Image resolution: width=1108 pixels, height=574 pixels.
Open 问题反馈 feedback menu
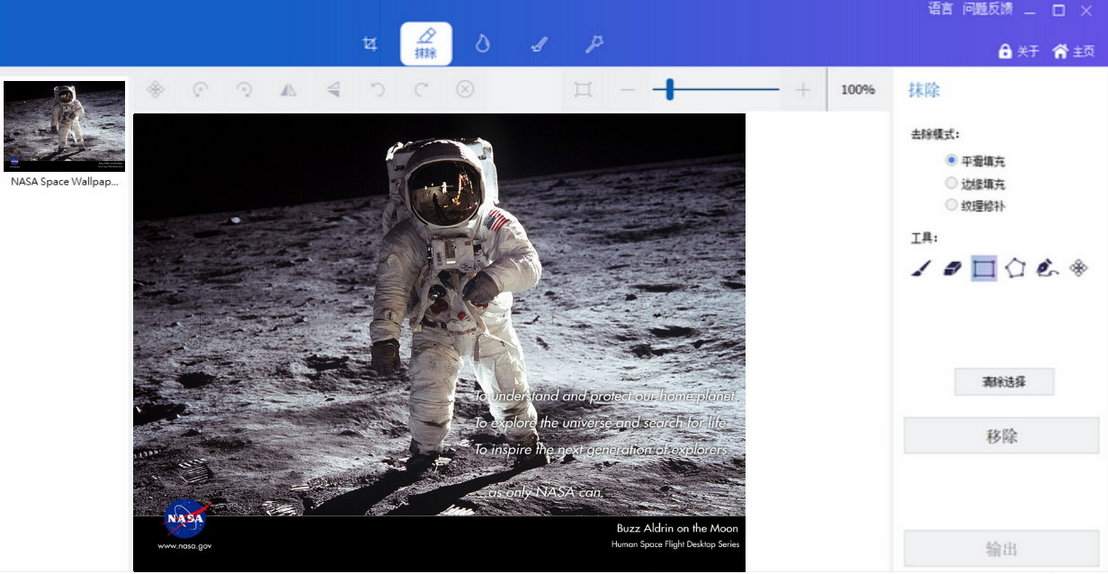pyautogui.click(x=987, y=9)
